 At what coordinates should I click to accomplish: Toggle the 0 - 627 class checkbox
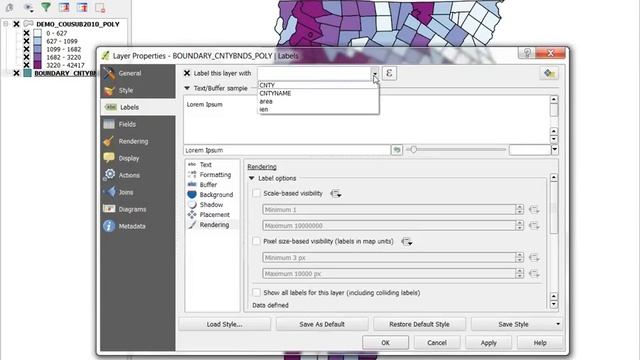pos(27,33)
